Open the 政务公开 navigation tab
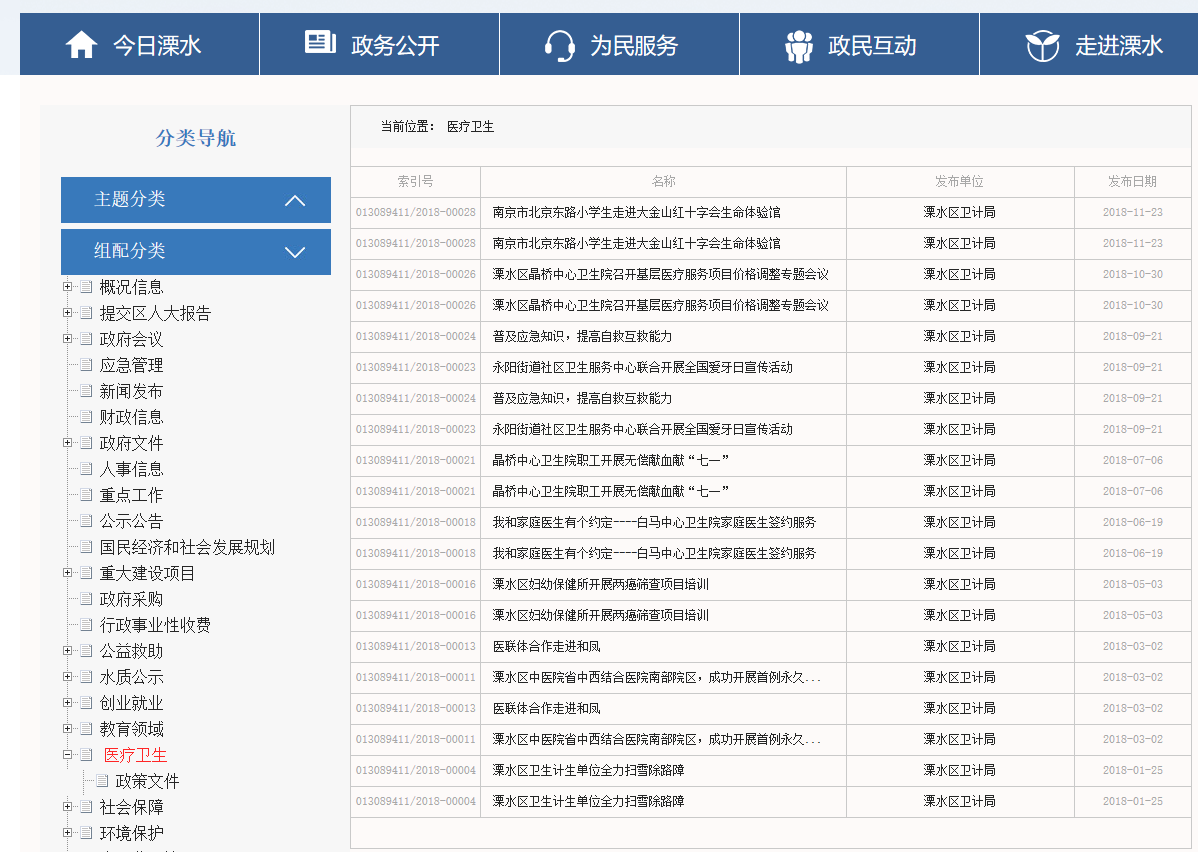1198x852 pixels. coord(395,45)
